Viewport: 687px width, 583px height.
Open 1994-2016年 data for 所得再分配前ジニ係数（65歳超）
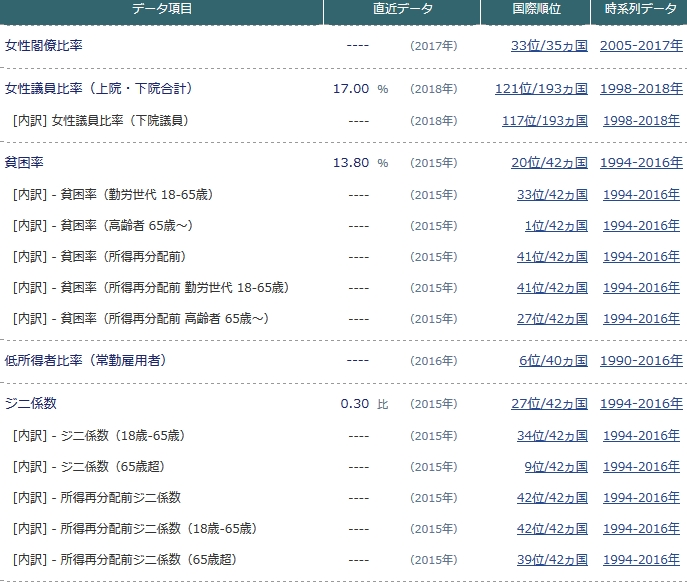pos(641,560)
